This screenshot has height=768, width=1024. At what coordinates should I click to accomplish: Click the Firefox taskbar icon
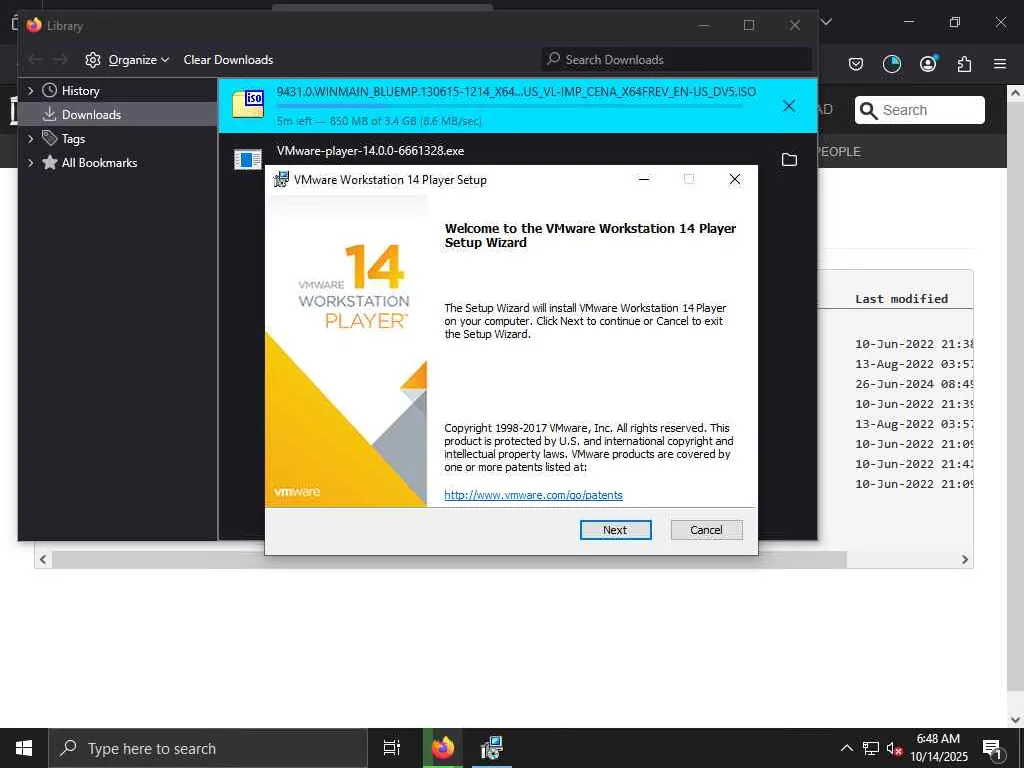pos(442,748)
